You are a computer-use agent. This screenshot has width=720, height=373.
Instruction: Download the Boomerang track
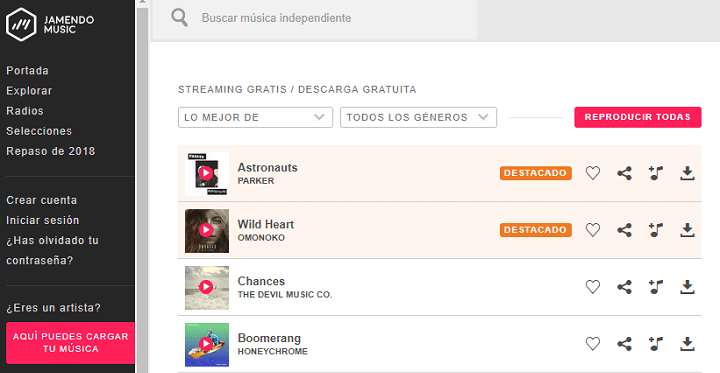click(687, 344)
